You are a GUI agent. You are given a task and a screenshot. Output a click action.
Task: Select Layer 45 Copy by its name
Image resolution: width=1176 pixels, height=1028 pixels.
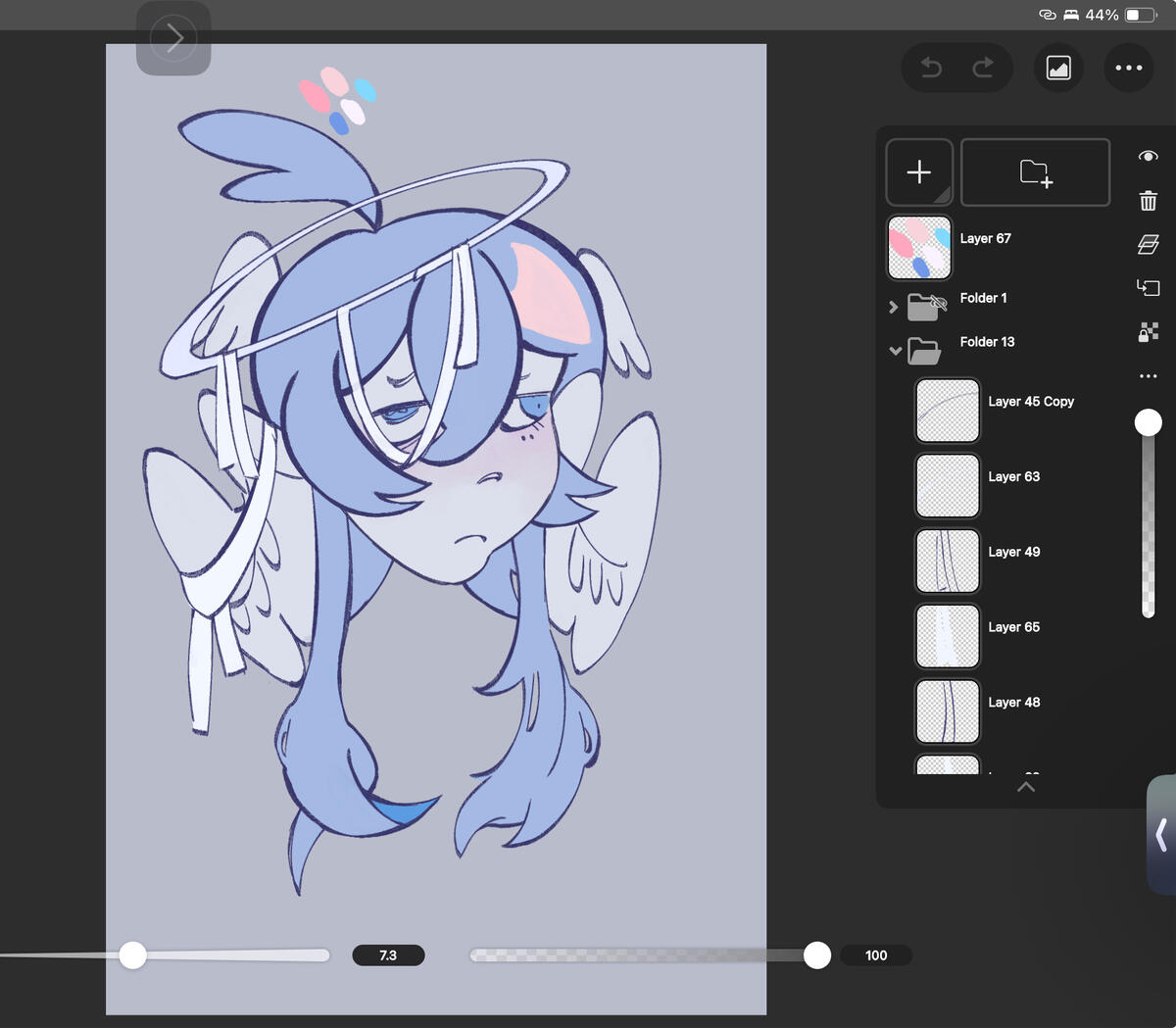pos(1031,402)
